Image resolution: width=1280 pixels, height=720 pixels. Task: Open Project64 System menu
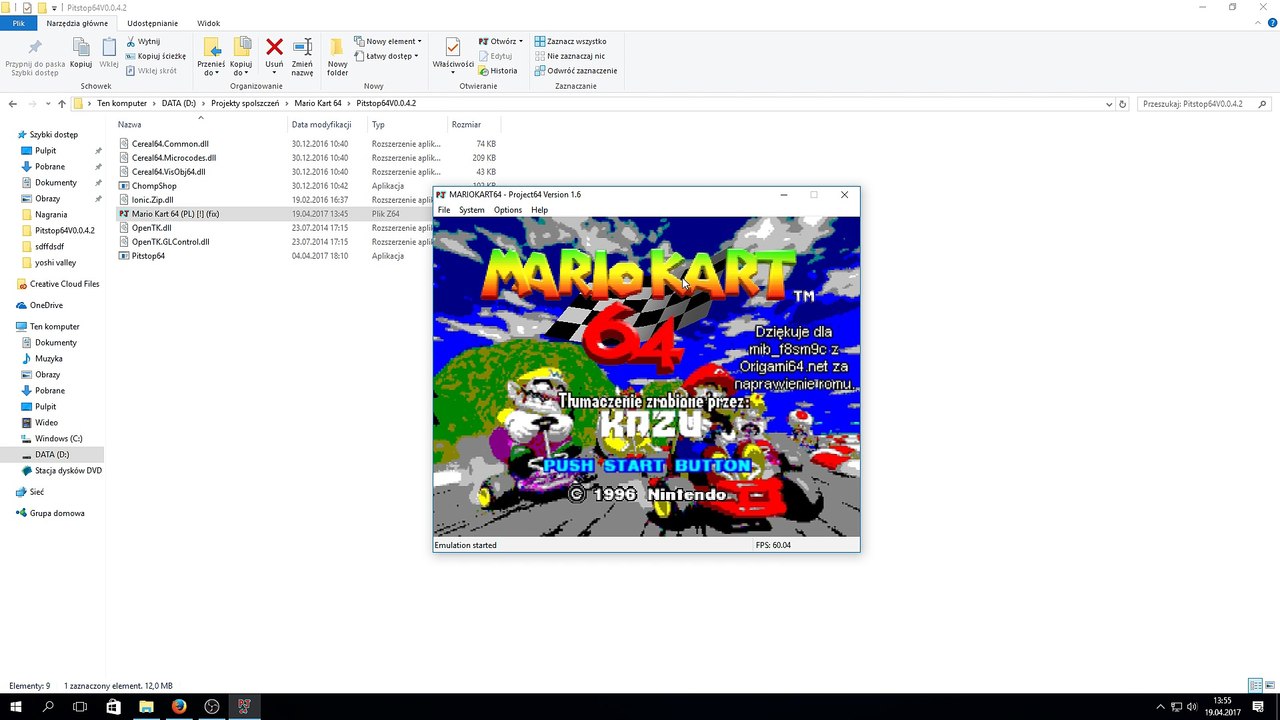[x=472, y=210]
